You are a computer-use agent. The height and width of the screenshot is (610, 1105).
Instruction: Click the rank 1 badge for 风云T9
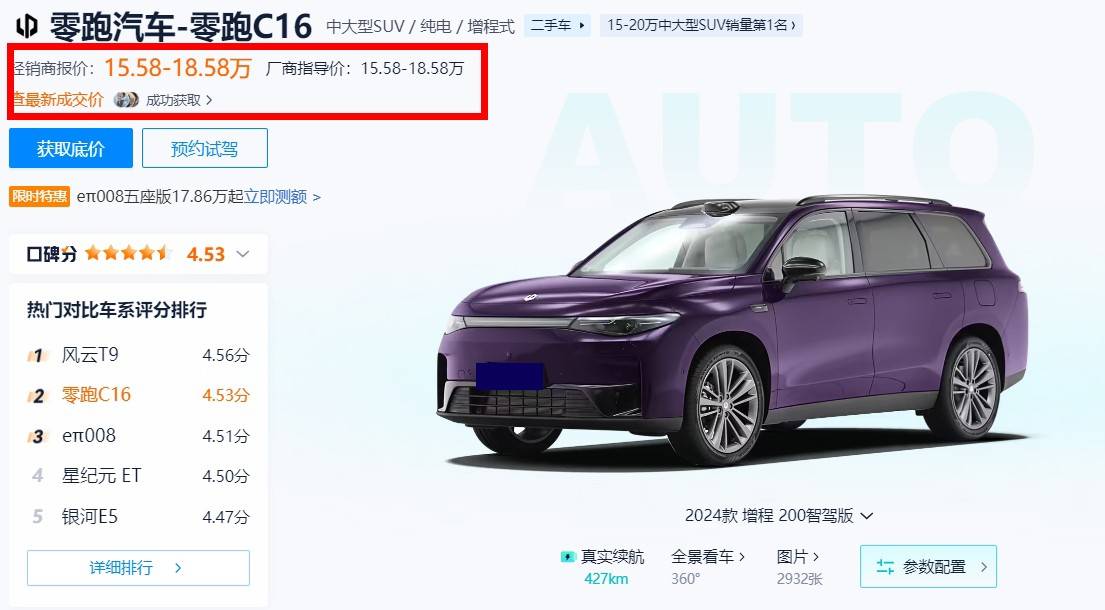[37, 356]
